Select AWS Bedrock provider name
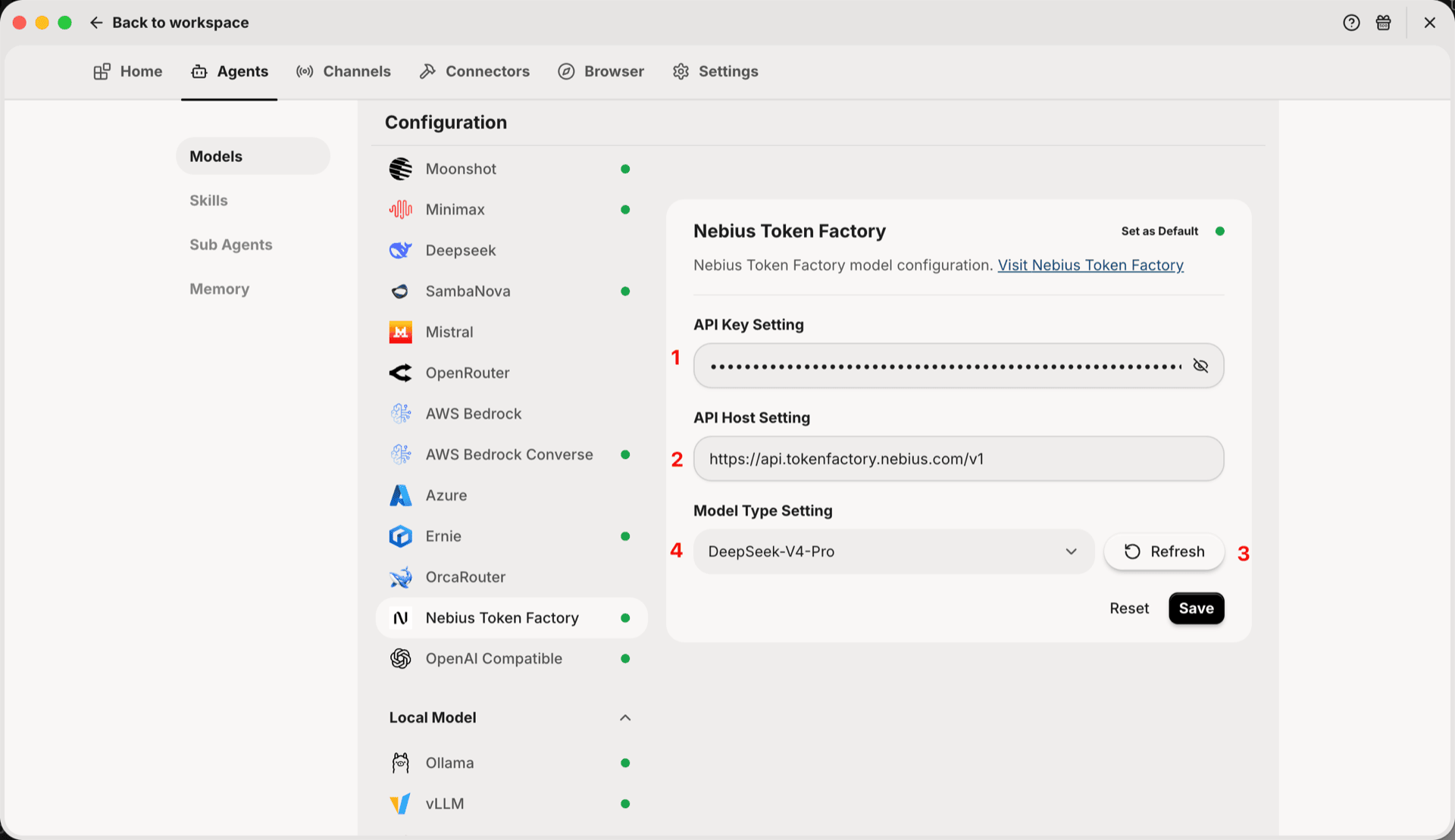The width and height of the screenshot is (1455, 840). tap(474, 414)
